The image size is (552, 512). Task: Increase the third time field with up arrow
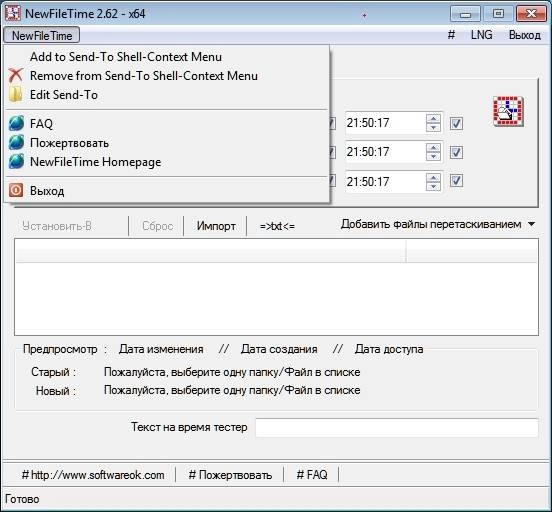pos(433,177)
